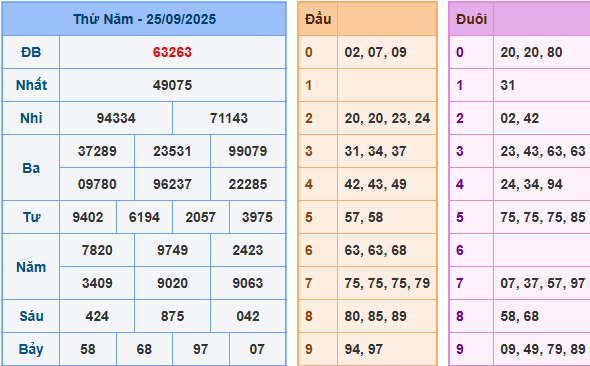Select Đuôi row 5 values 75, 75, 75, 85
The width and height of the screenshot is (590, 366).
[x=543, y=217]
